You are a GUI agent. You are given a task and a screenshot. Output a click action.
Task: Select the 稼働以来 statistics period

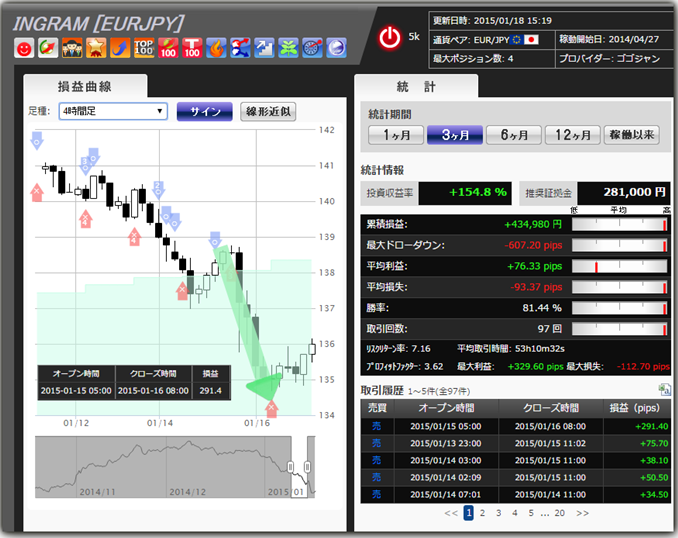click(x=632, y=135)
